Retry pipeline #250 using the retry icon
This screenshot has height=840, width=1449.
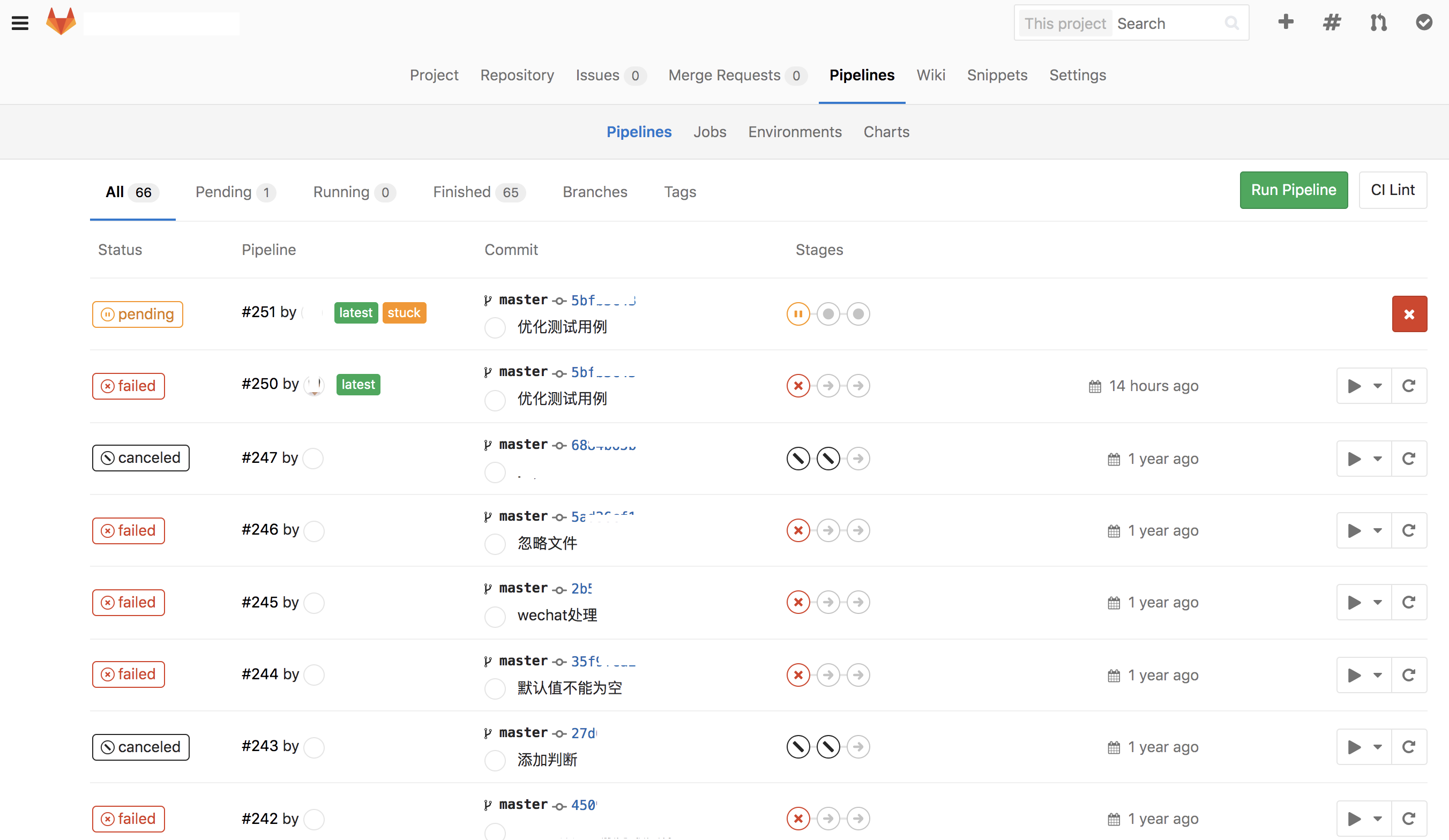coord(1409,386)
